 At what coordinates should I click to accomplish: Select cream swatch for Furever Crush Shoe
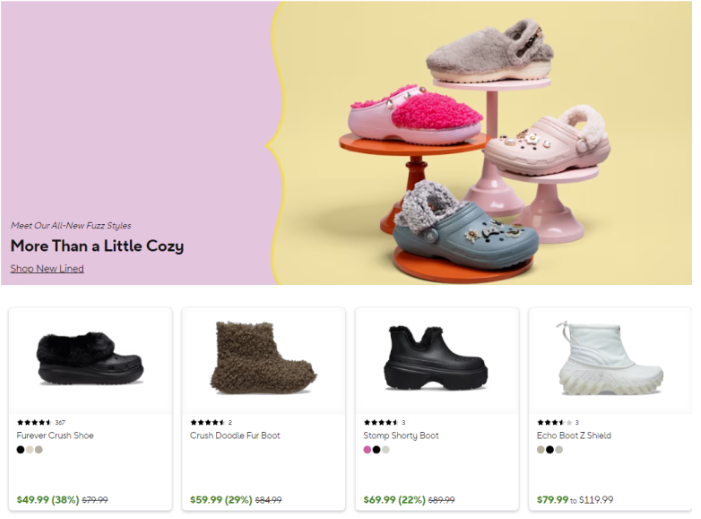point(30,449)
